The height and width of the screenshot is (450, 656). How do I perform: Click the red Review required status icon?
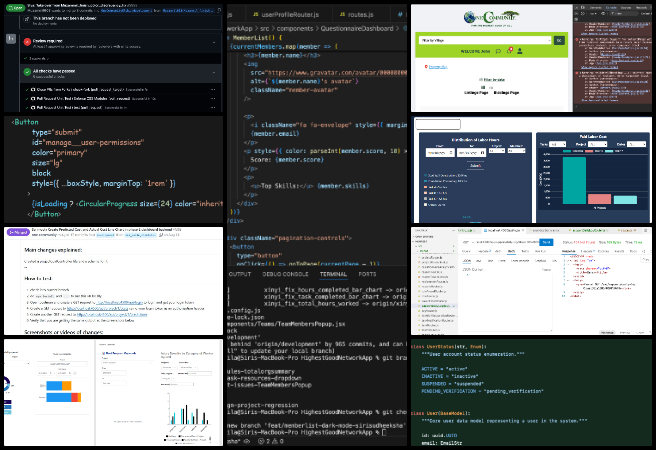coord(26,43)
